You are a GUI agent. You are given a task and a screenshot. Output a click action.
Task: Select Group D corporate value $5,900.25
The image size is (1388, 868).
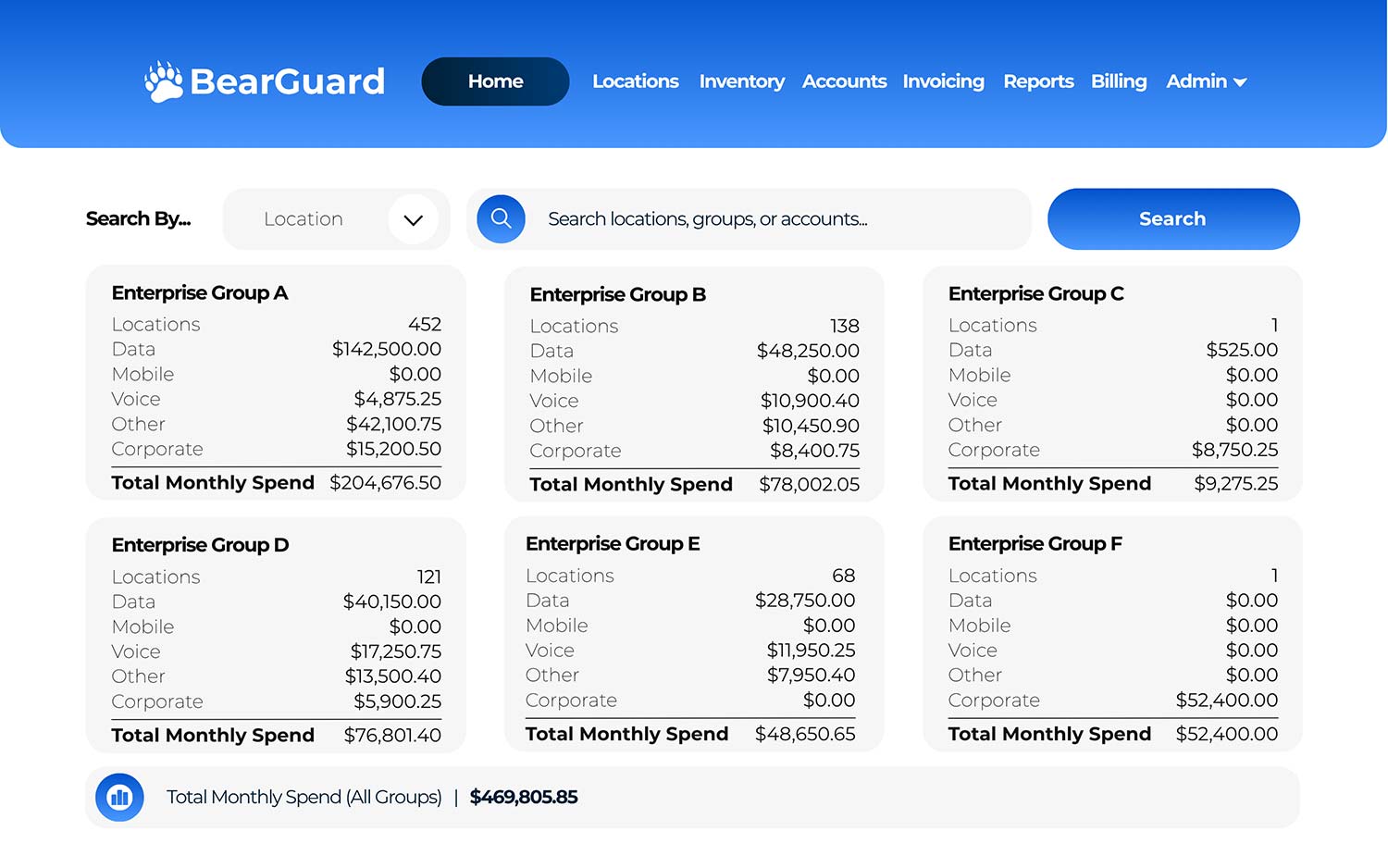pos(398,702)
